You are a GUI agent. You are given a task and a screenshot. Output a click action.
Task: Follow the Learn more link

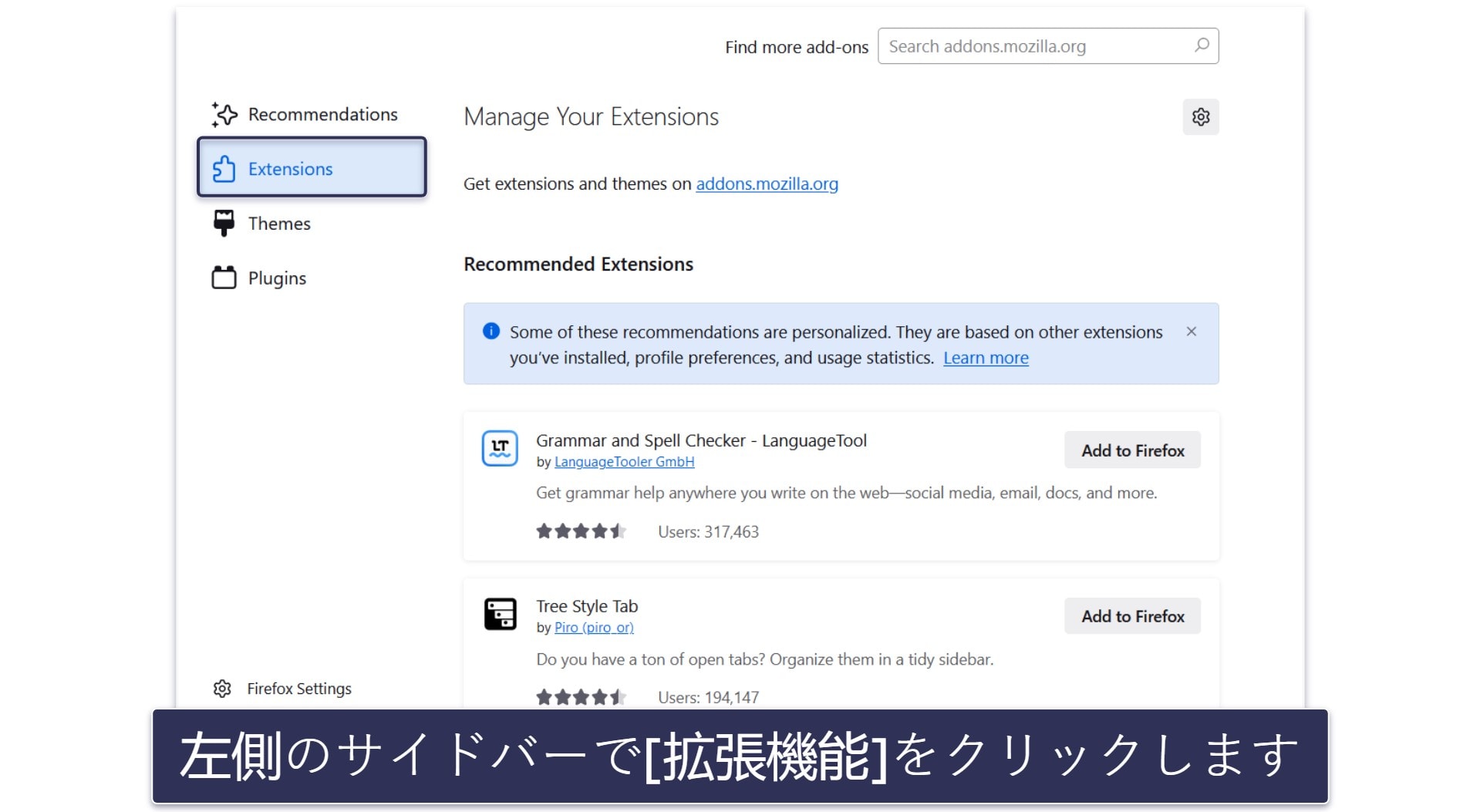(x=986, y=358)
